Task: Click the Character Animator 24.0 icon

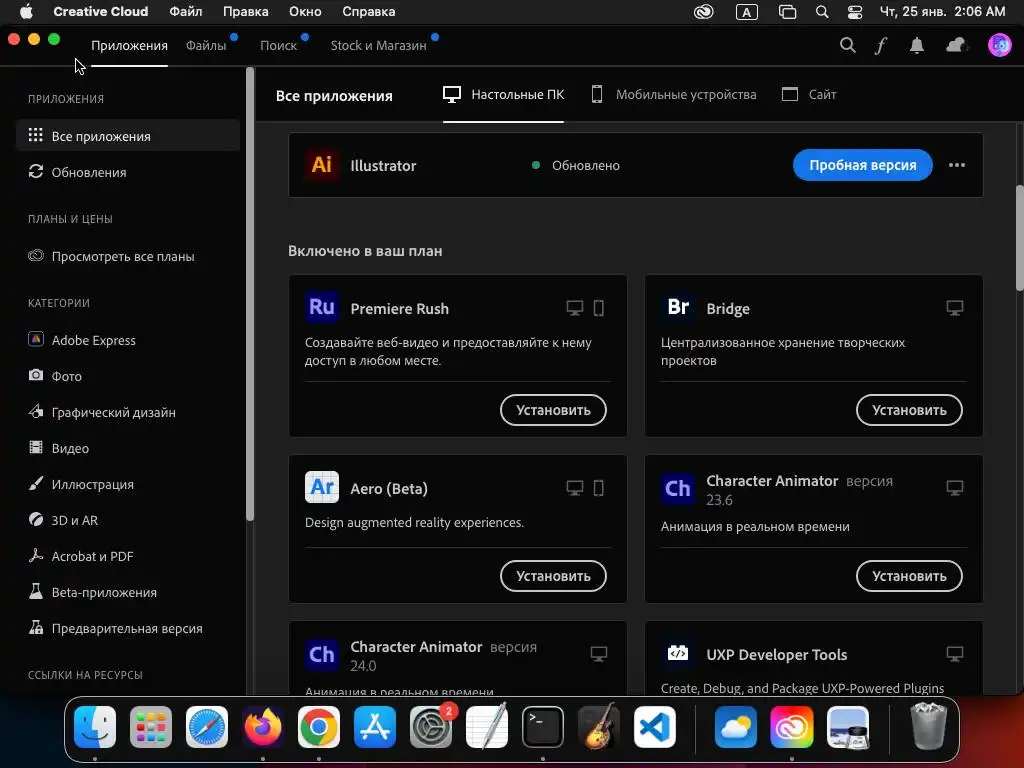Action: click(321, 654)
